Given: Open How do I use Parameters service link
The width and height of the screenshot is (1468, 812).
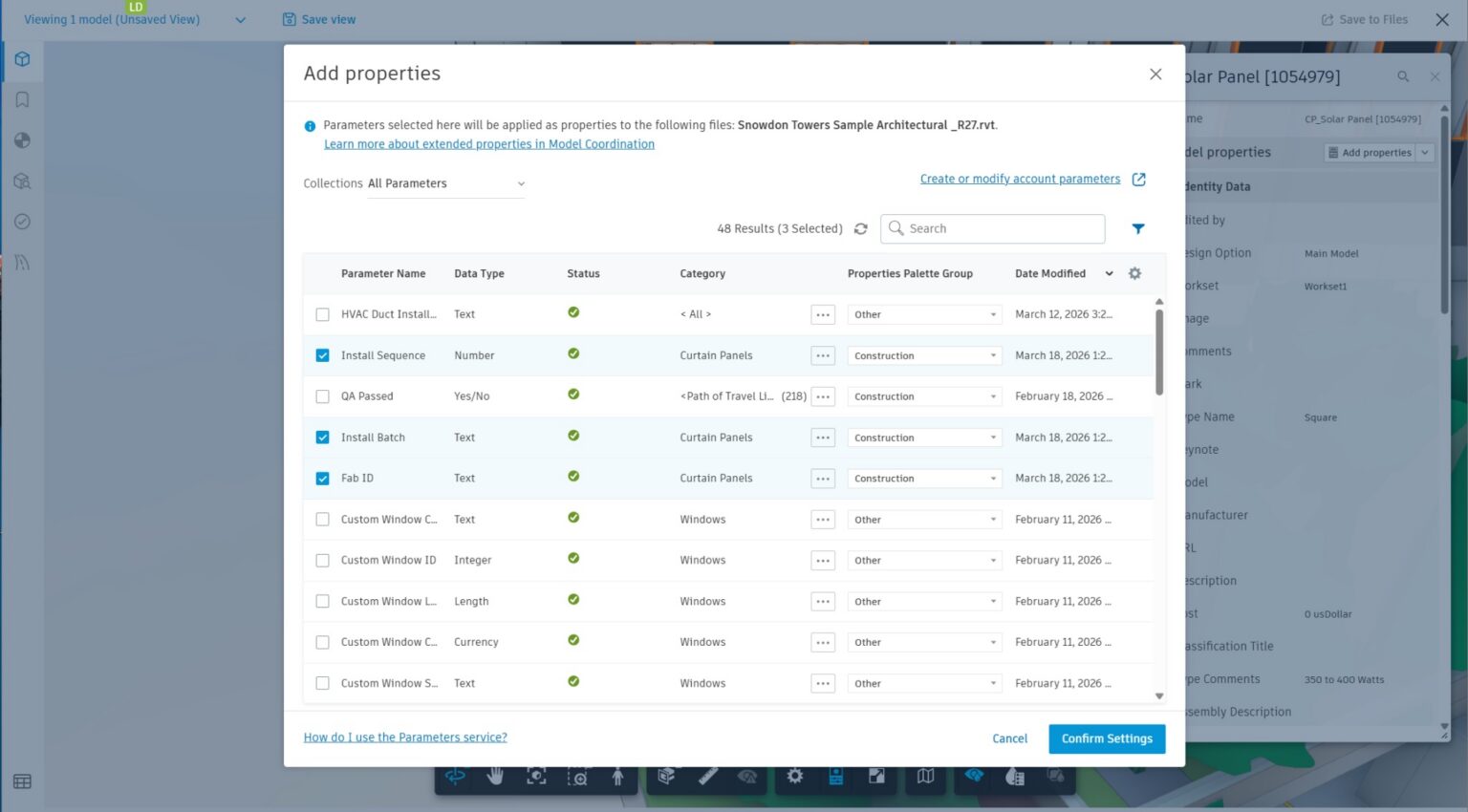Looking at the screenshot, I should point(405,737).
